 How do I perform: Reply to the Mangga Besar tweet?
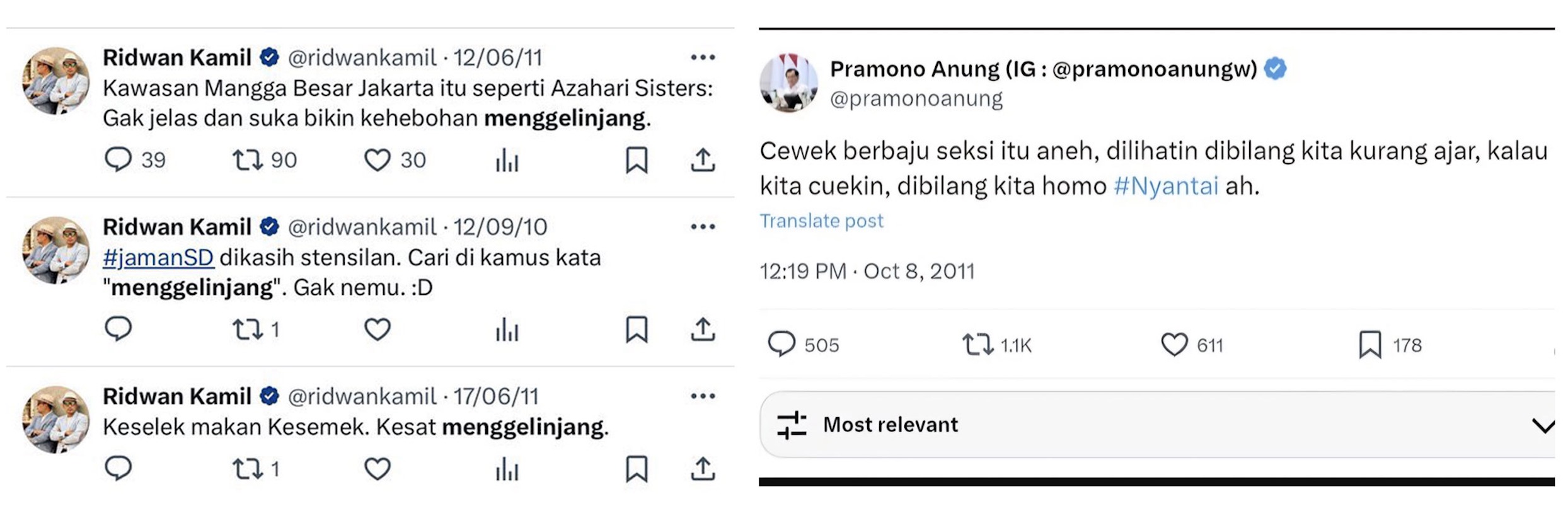pyautogui.click(x=118, y=160)
